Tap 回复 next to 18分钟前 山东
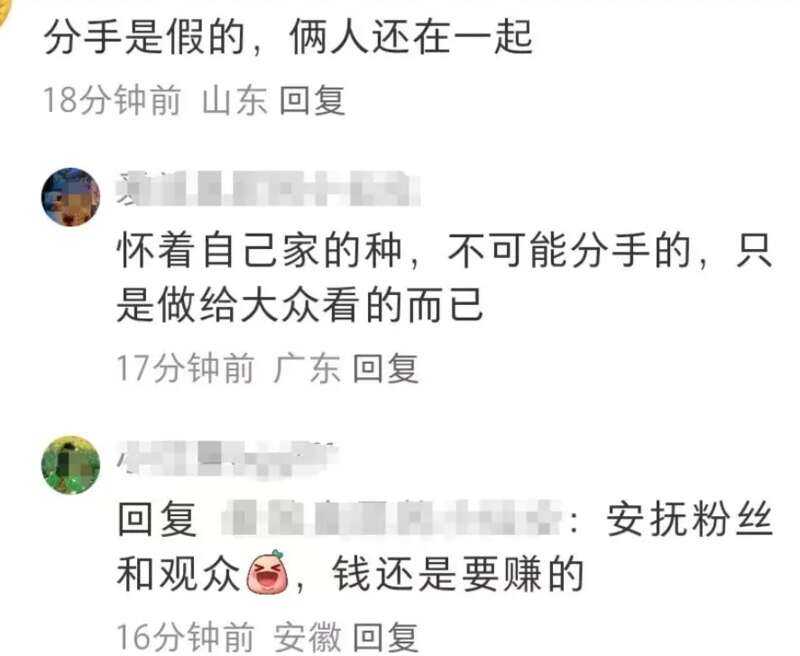The height and width of the screenshot is (656, 800). click(x=312, y=100)
